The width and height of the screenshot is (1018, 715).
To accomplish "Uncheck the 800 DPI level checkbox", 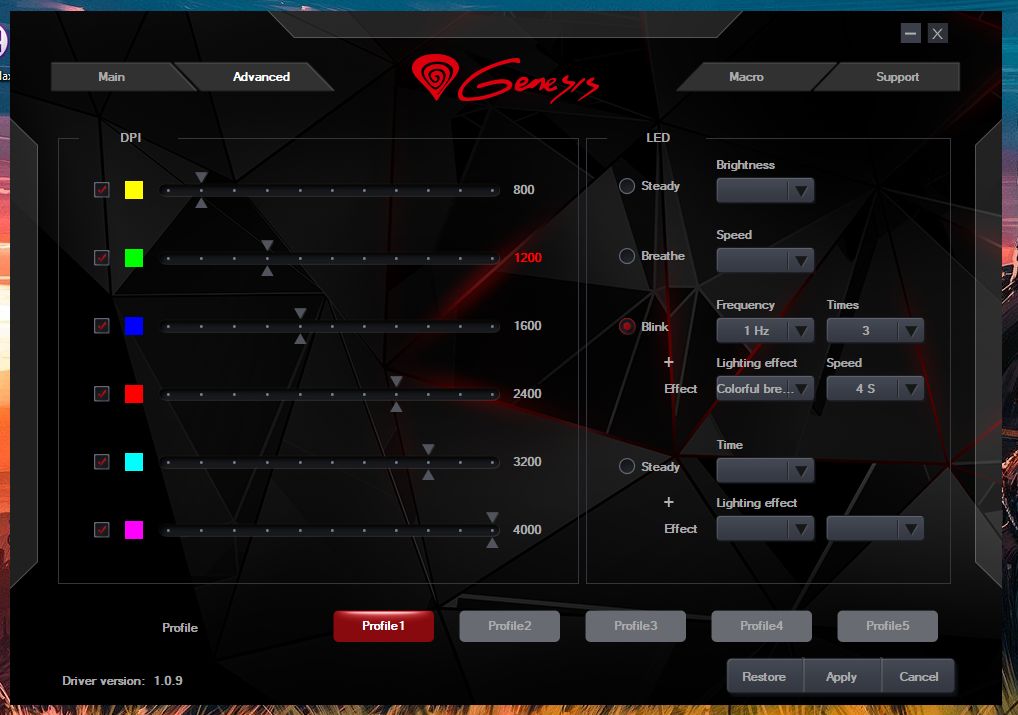I will click(101, 190).
